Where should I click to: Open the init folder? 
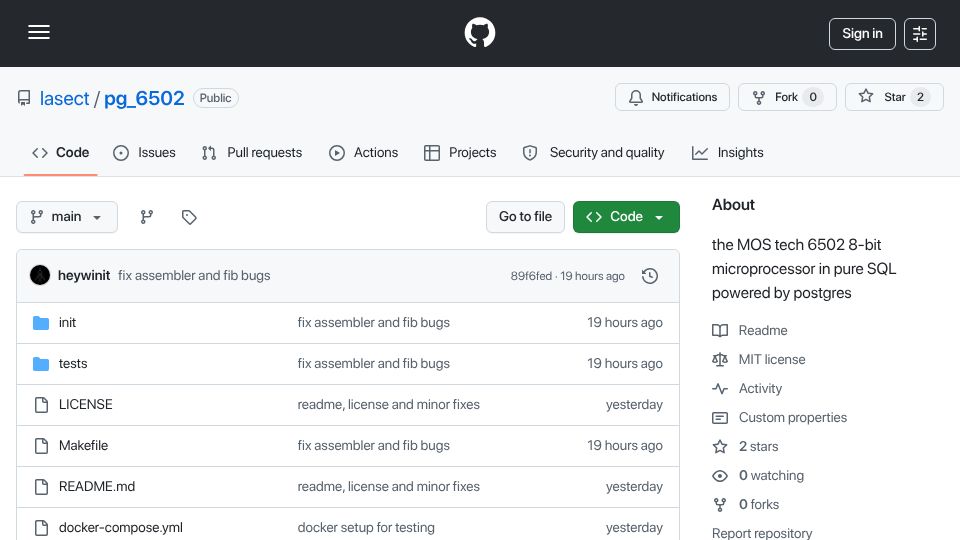tap(67, 323)
